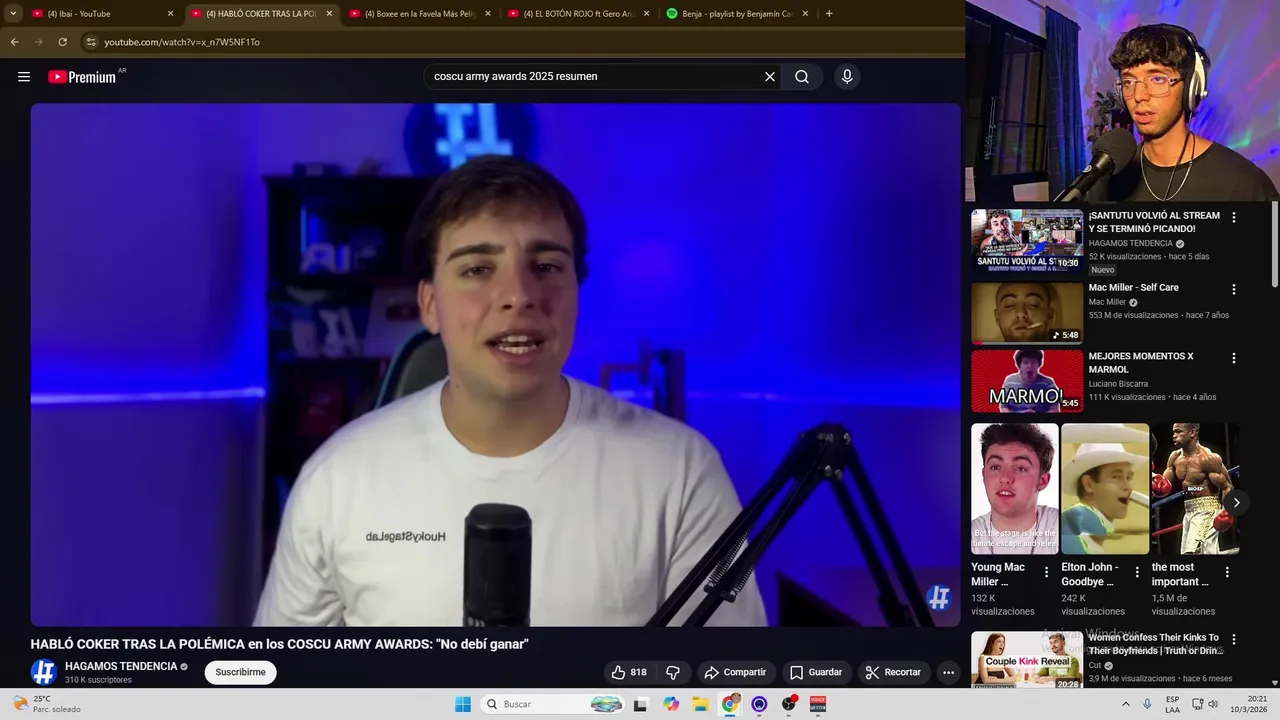Screen dimensions: 1280x720
Task: Switch to Boxee en la Favela tab
Action: (x=419, y=14)
